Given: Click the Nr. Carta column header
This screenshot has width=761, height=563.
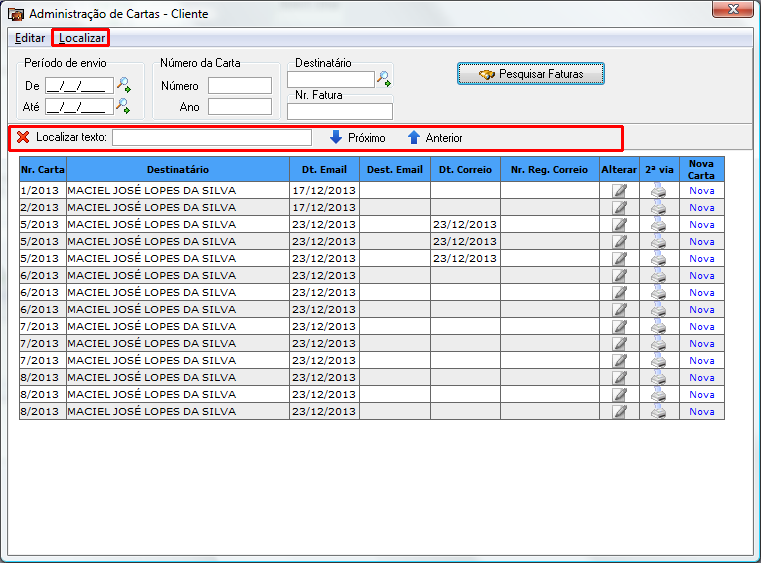Looking at the screenshot, I should (x=43, y=169).
